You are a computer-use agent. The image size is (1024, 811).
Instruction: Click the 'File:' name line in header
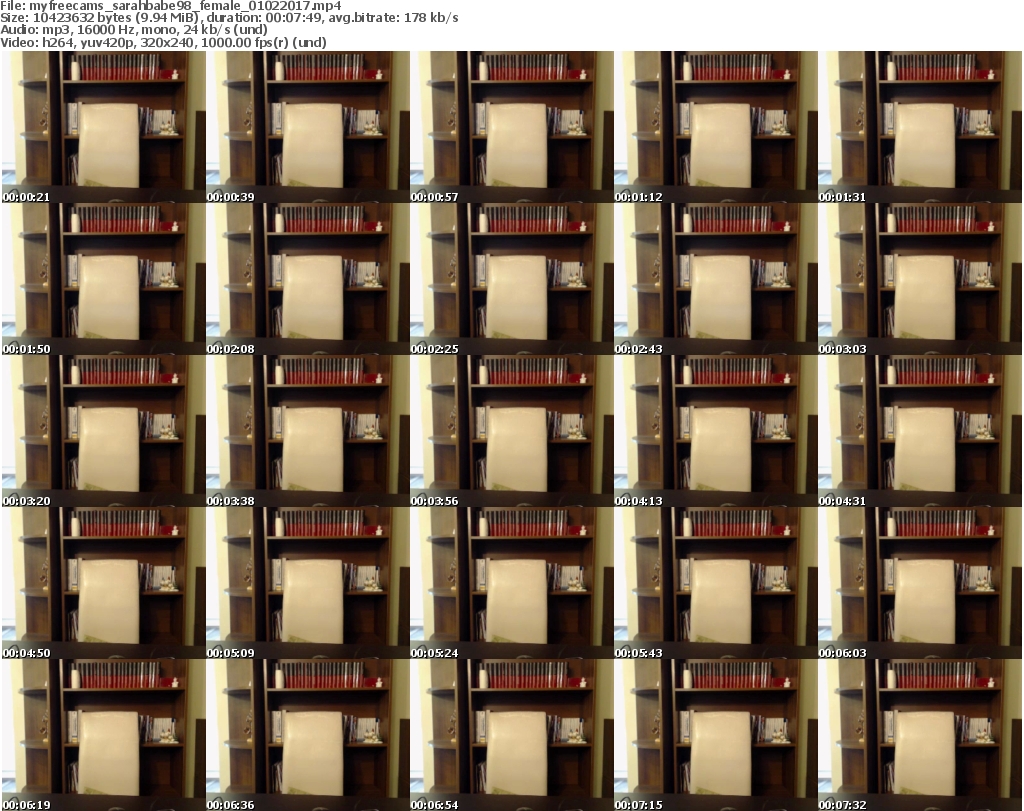(x=170, y=6)
